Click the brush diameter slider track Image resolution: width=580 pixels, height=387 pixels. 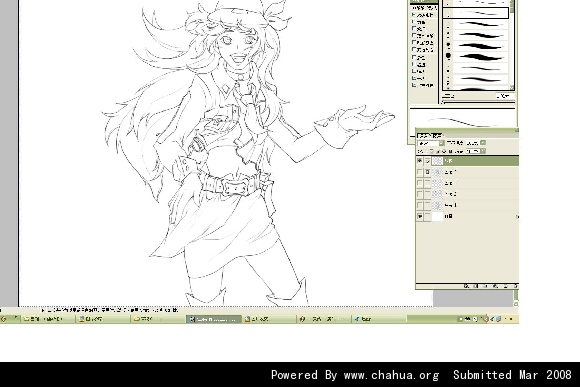coord(479,102)
